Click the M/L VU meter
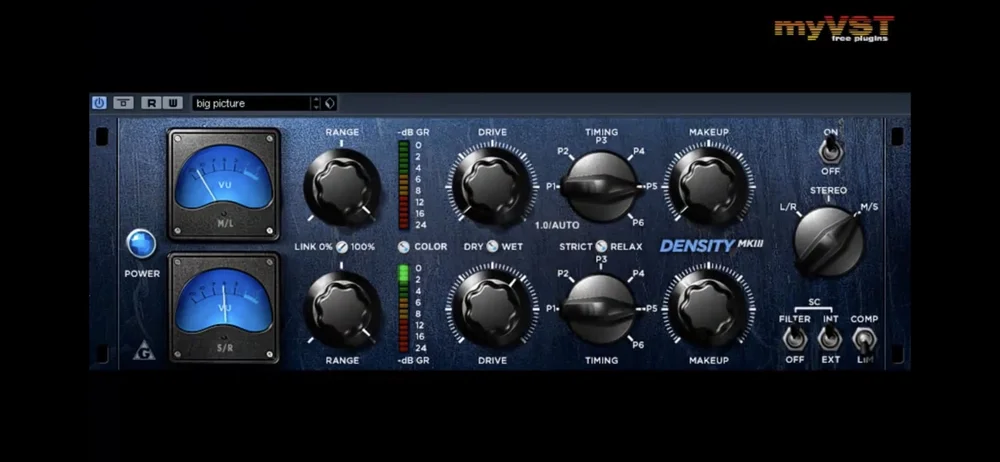 [224, 184]
